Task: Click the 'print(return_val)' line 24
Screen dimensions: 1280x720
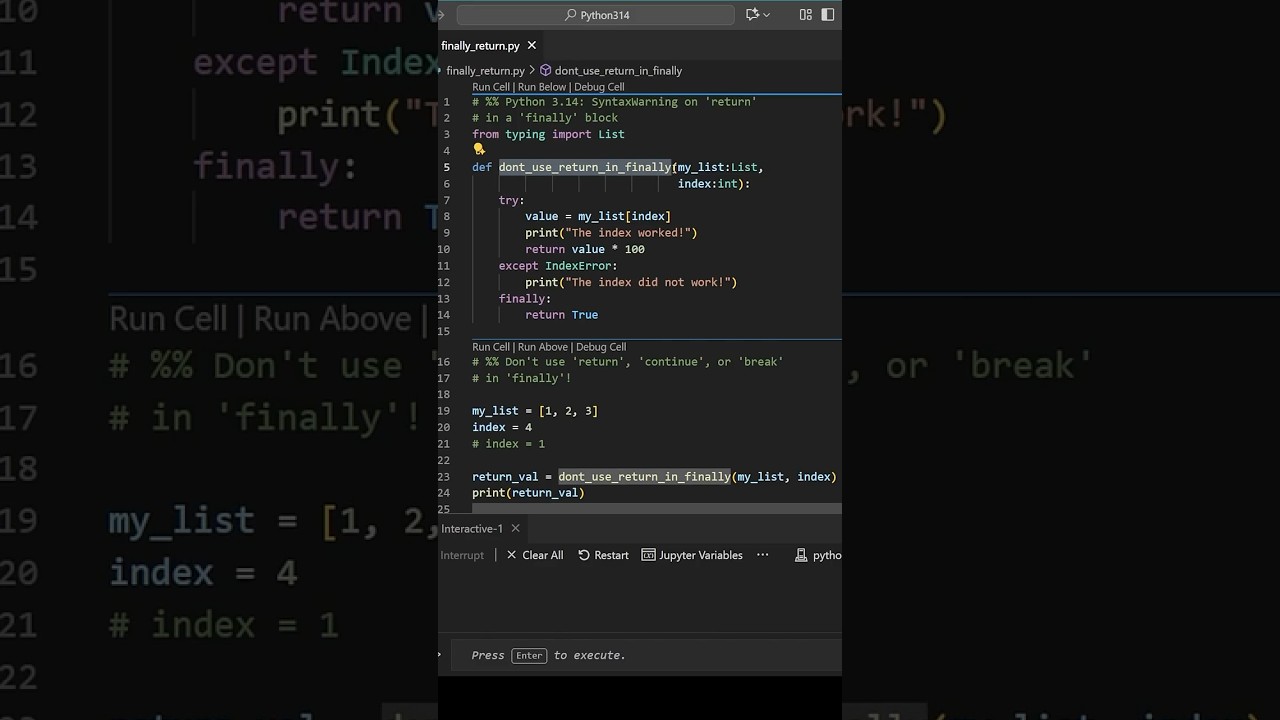Action: (x=528, y=493)
